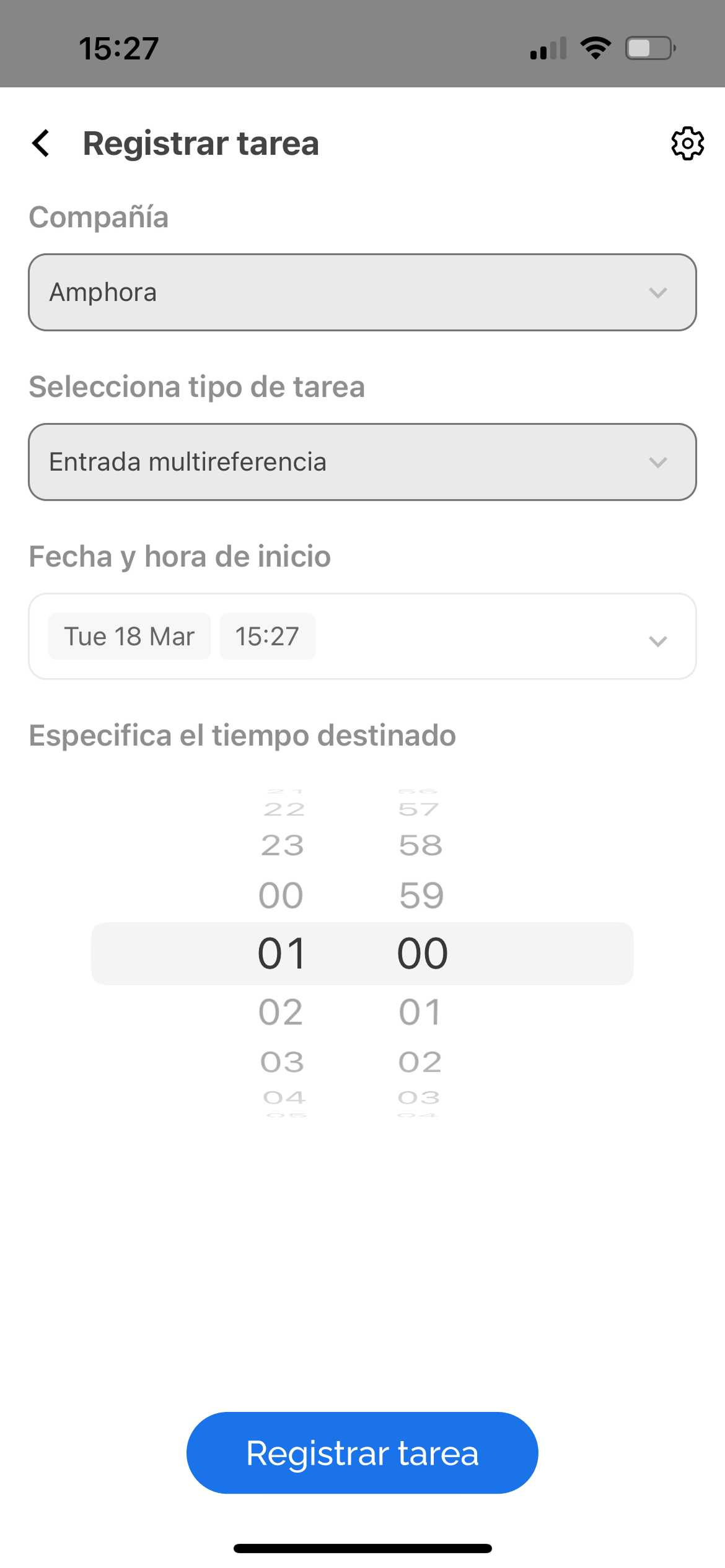Tap the 15:27 start time chip
The width and height of the screenshot is (725, 1568).
267,637
